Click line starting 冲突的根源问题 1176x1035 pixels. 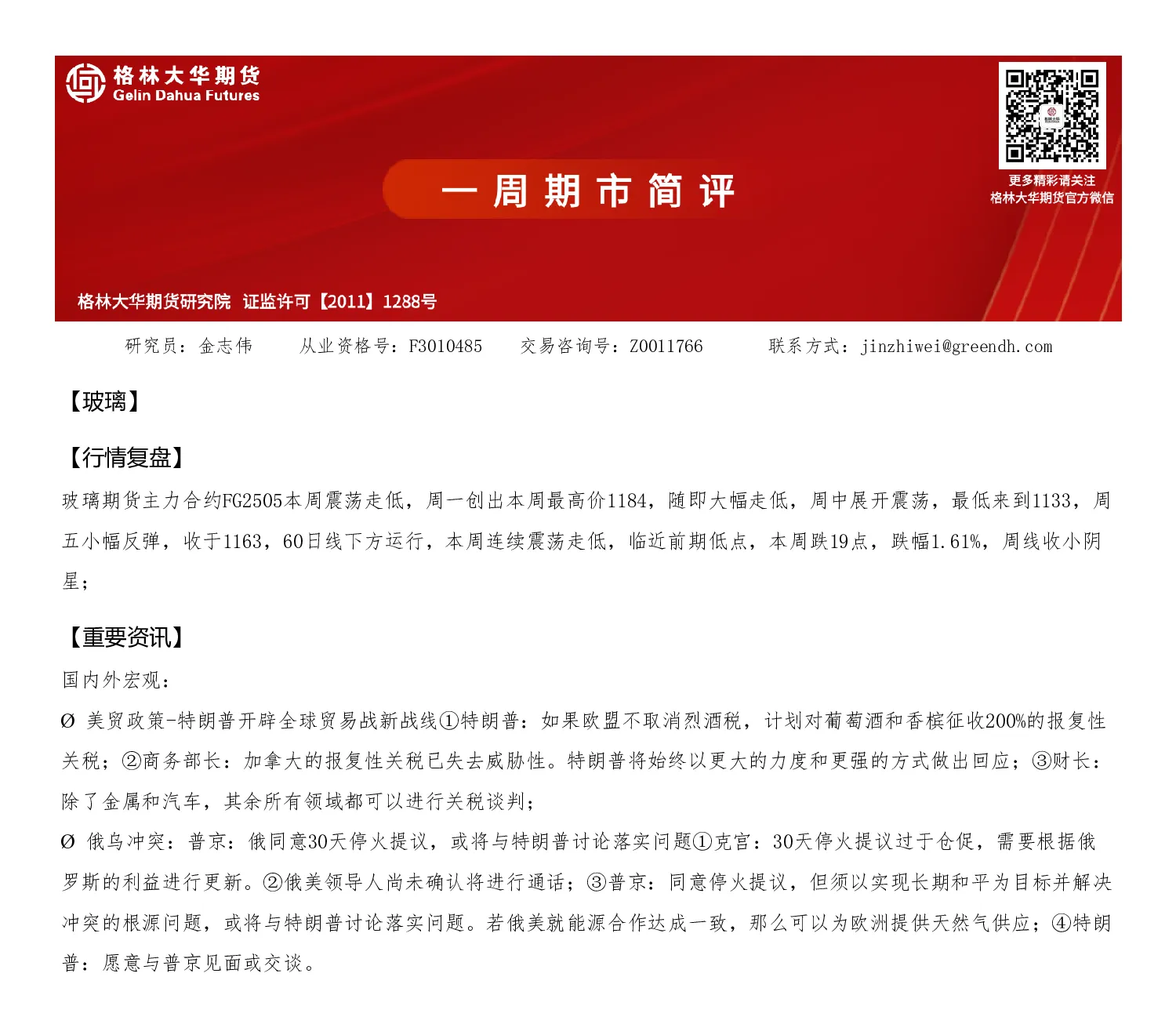coord(587,923)
